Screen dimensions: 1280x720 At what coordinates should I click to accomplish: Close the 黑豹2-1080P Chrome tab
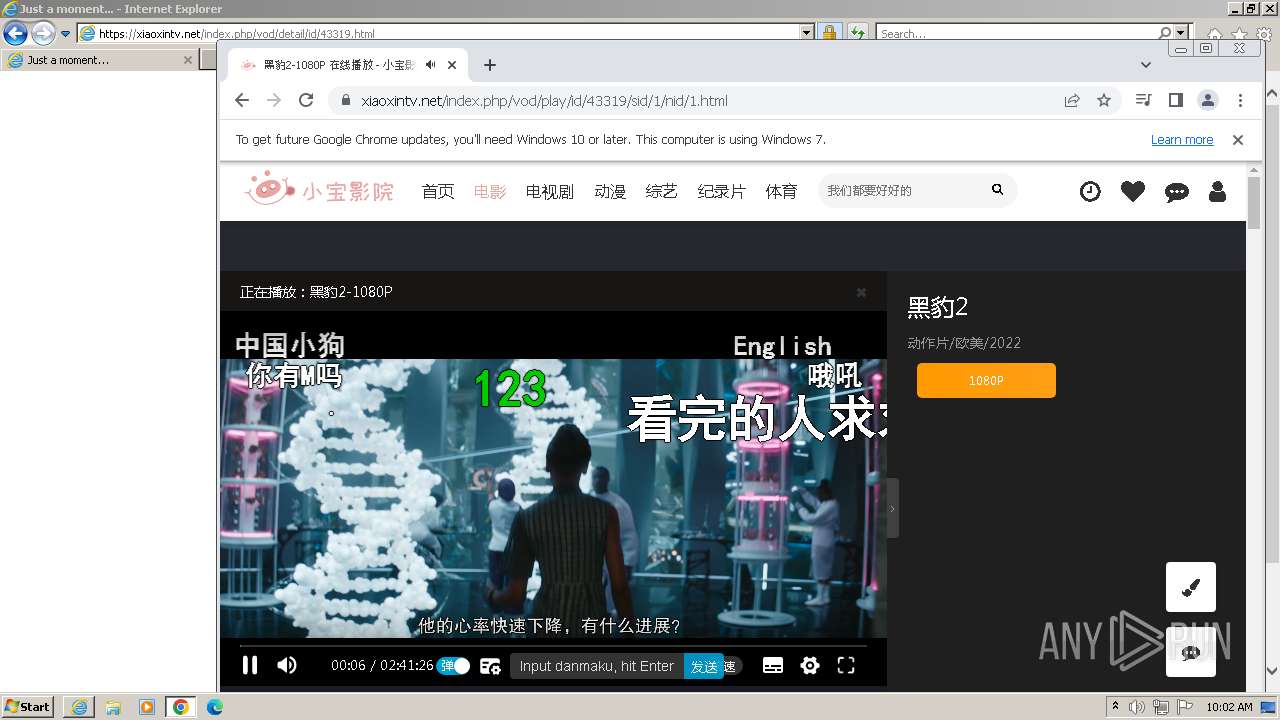452,65
